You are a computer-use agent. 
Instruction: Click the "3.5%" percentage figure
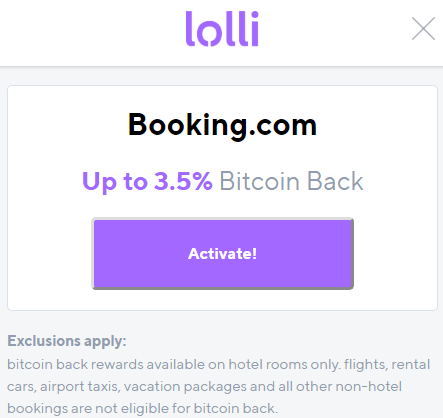183,181
